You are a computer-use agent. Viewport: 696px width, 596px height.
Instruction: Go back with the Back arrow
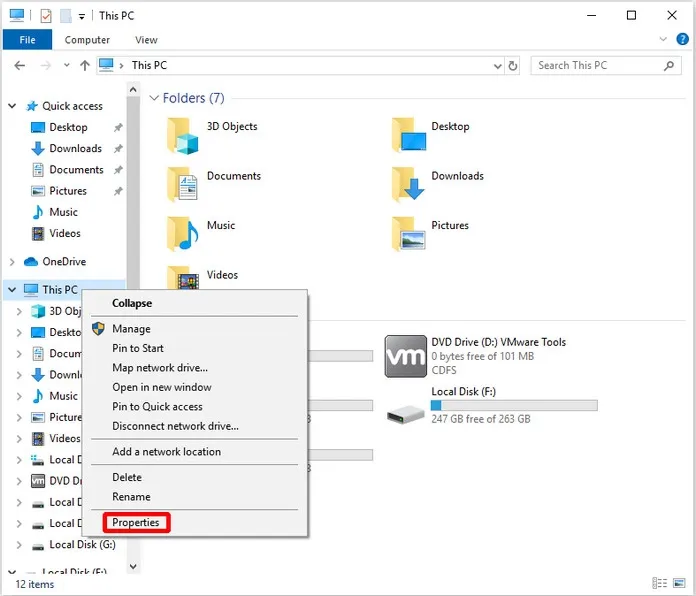coord(20,66)
